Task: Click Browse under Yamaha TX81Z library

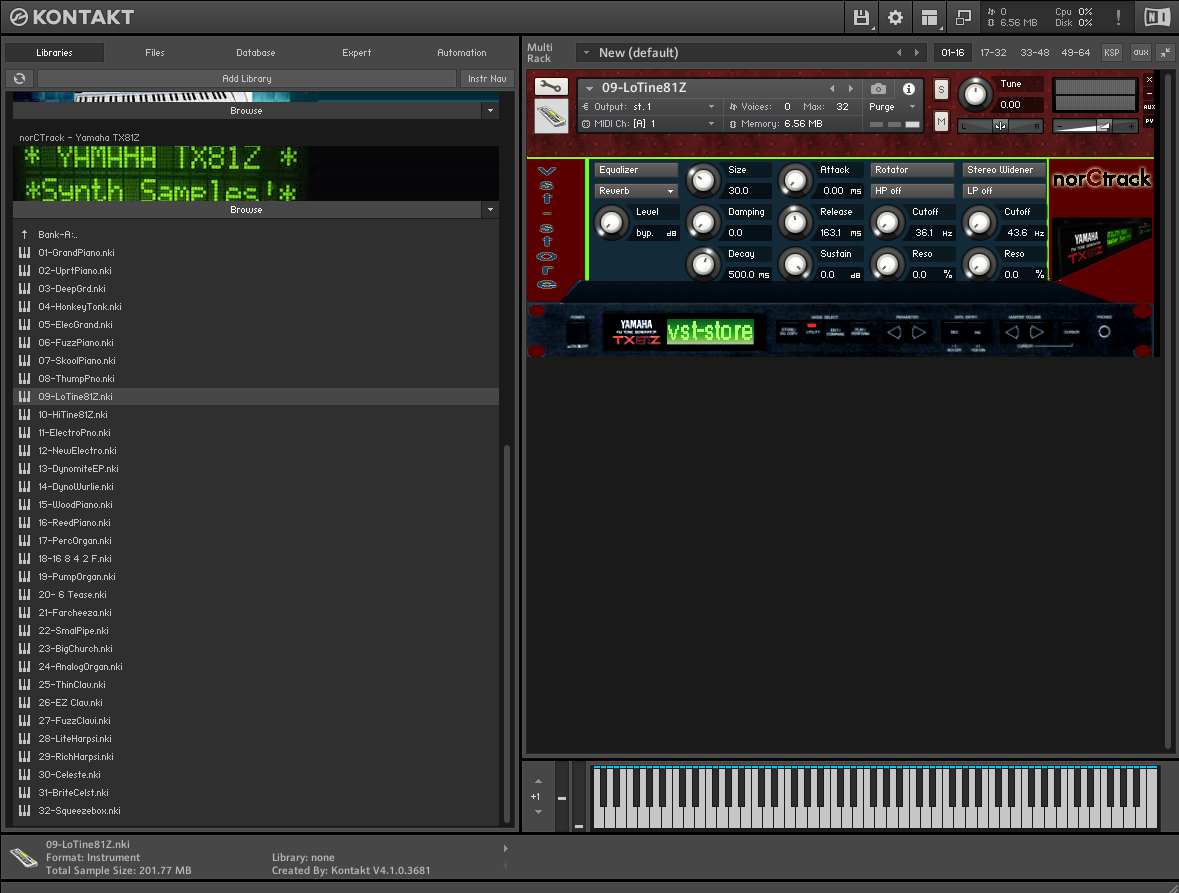Action: click(x=247, y=210)
